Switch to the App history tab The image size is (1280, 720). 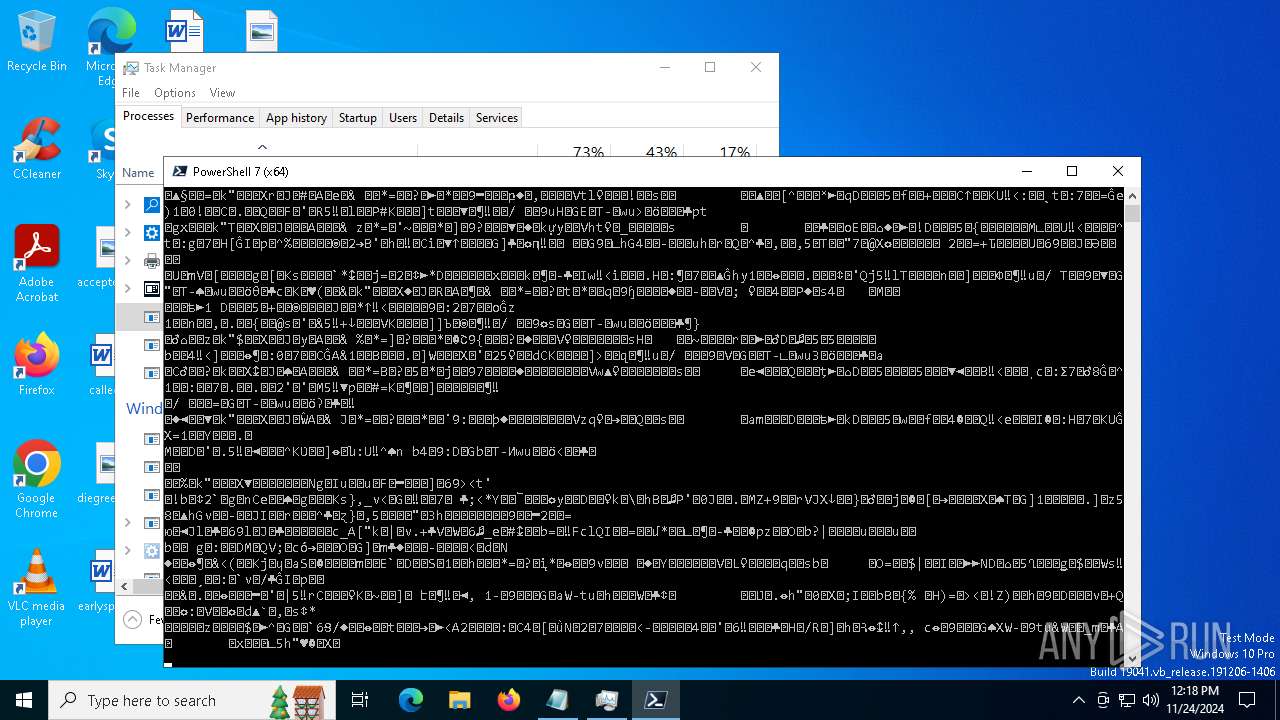296,118
